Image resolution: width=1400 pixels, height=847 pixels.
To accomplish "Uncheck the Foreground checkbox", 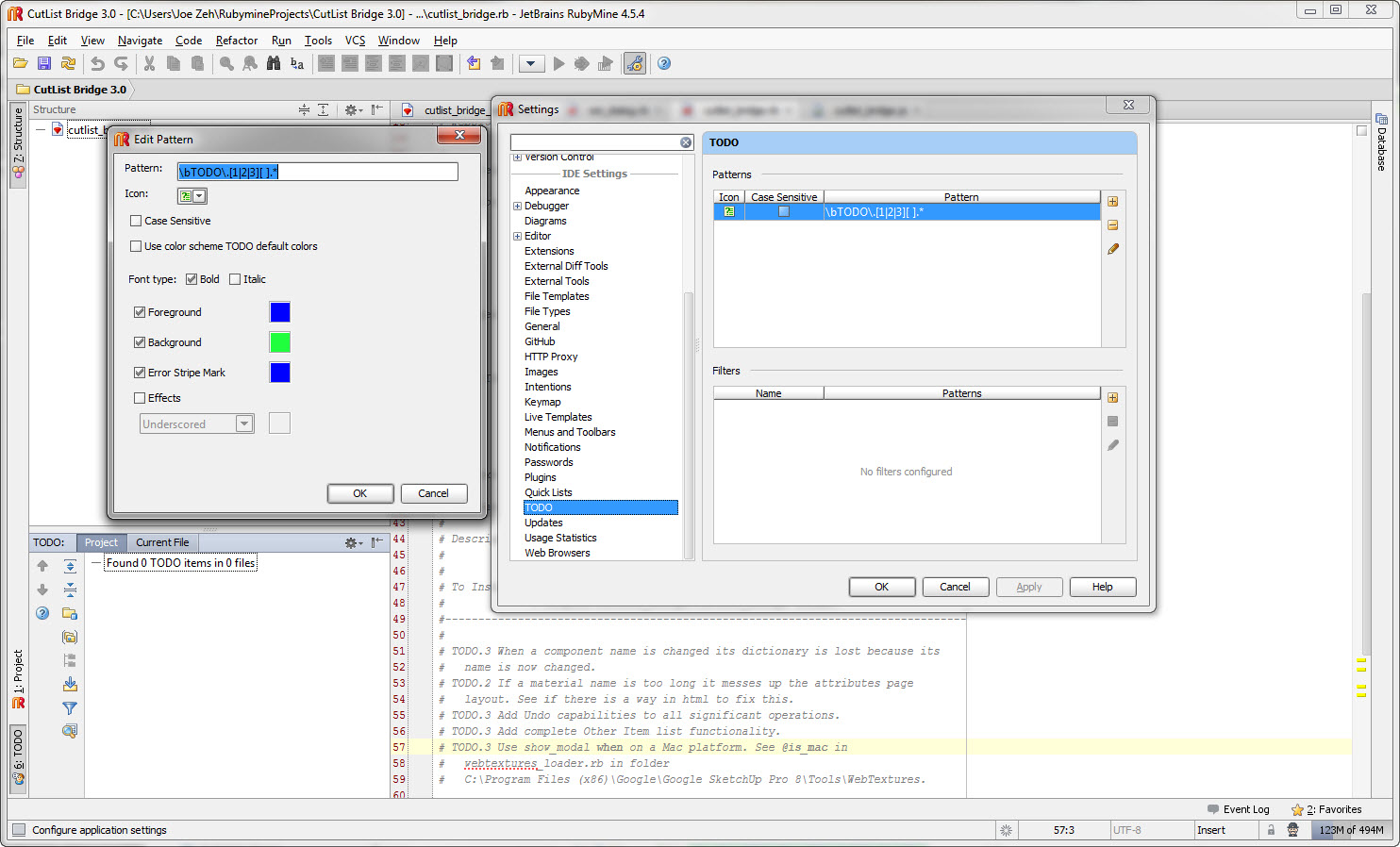I will point(140,312).
